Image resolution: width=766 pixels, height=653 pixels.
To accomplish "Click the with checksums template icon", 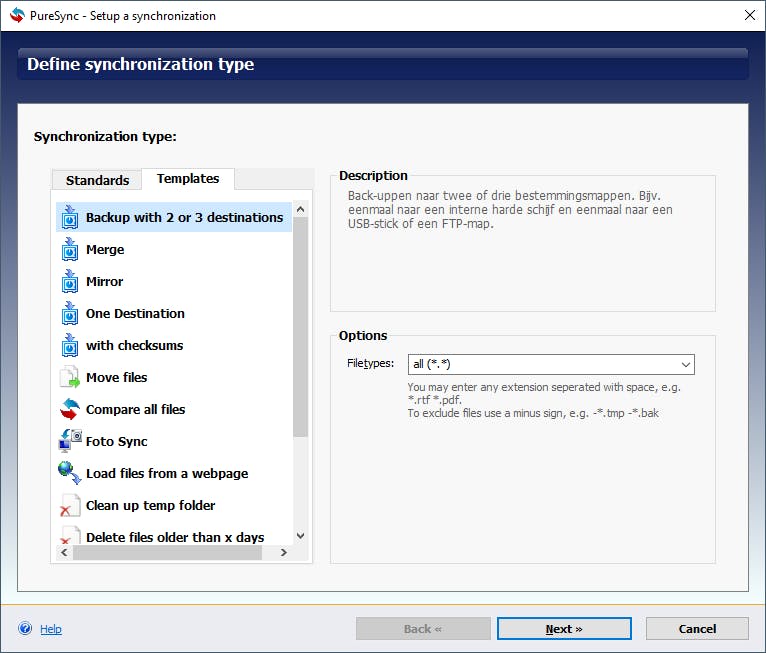I will [70, 345].
